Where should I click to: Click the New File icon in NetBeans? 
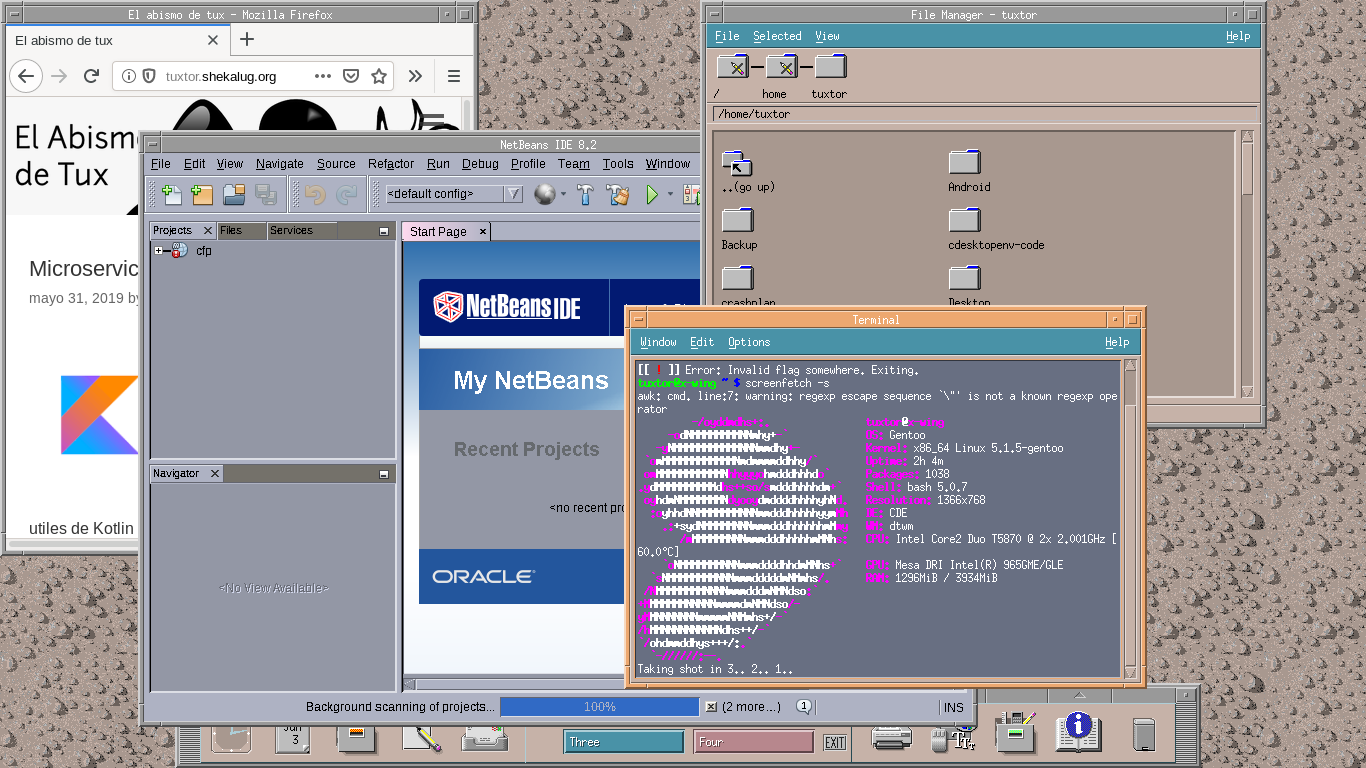[x=172, y=194]
